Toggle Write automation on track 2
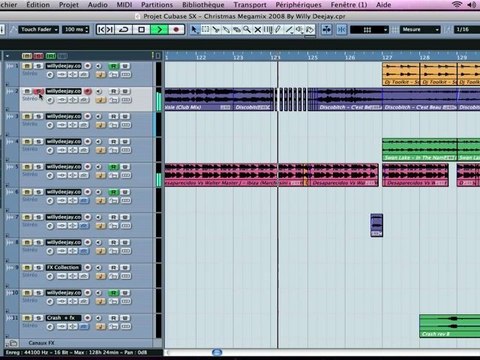This screenshot has width=480, height=360. click(125, 91)
